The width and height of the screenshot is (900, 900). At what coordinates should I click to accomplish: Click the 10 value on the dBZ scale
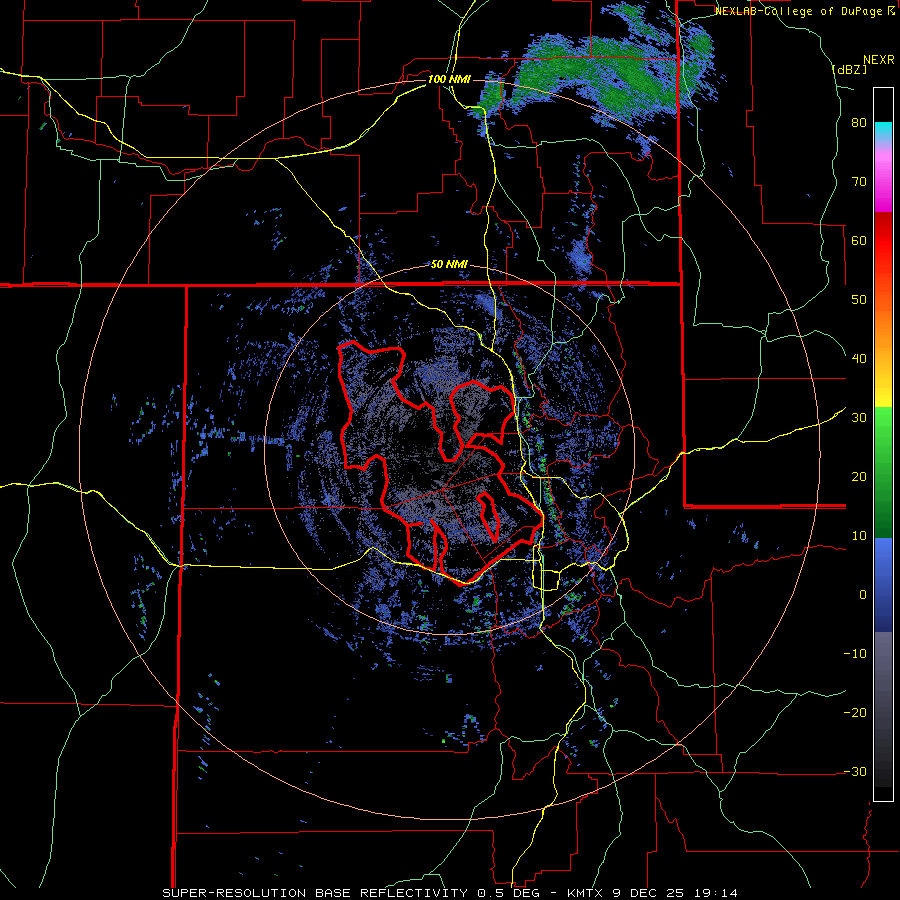click(859, 536)
